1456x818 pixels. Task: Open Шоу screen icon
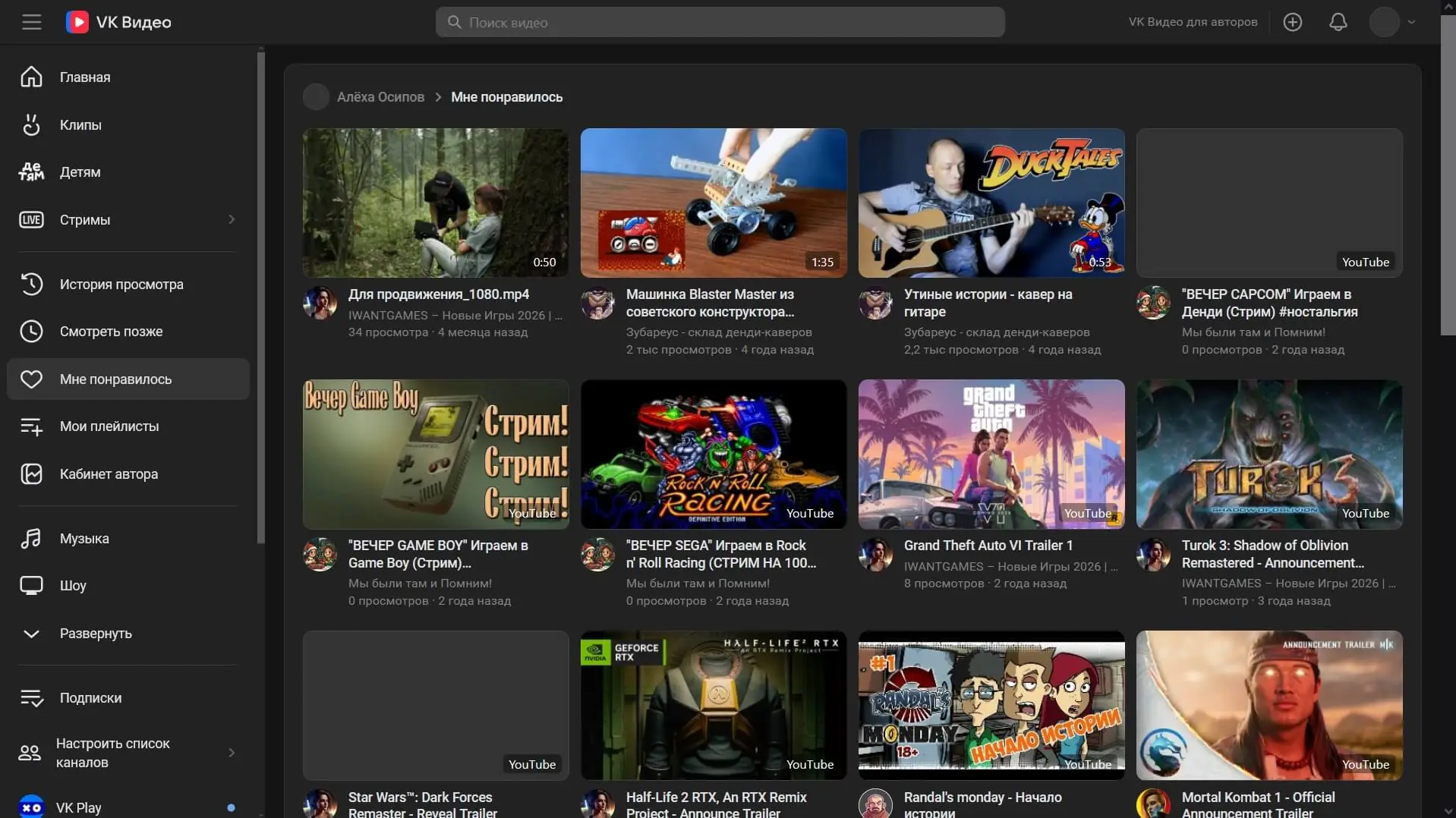(x=31, y=585)
